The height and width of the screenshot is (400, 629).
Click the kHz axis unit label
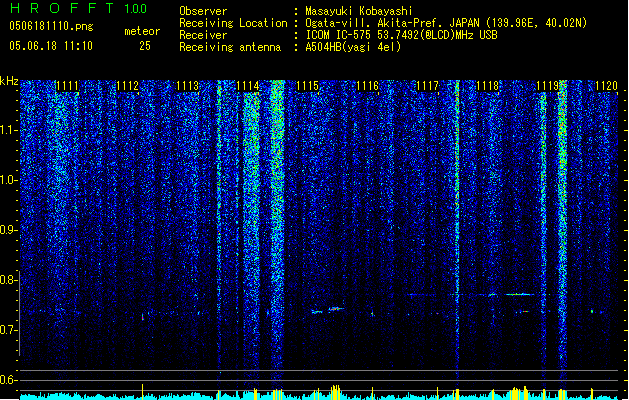(x=9, y=81)
